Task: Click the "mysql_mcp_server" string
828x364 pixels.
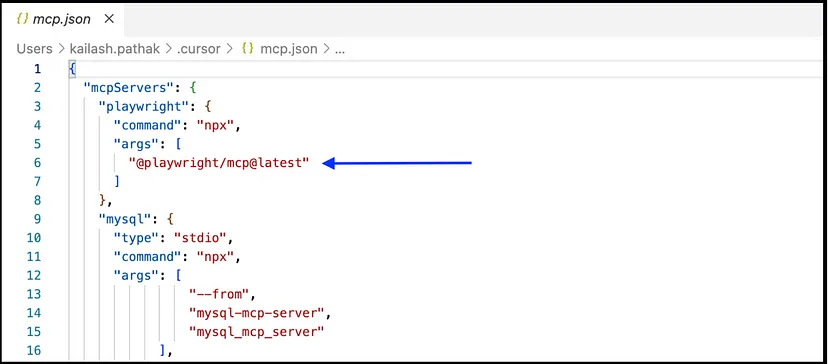Action: (x=256, y=332)
